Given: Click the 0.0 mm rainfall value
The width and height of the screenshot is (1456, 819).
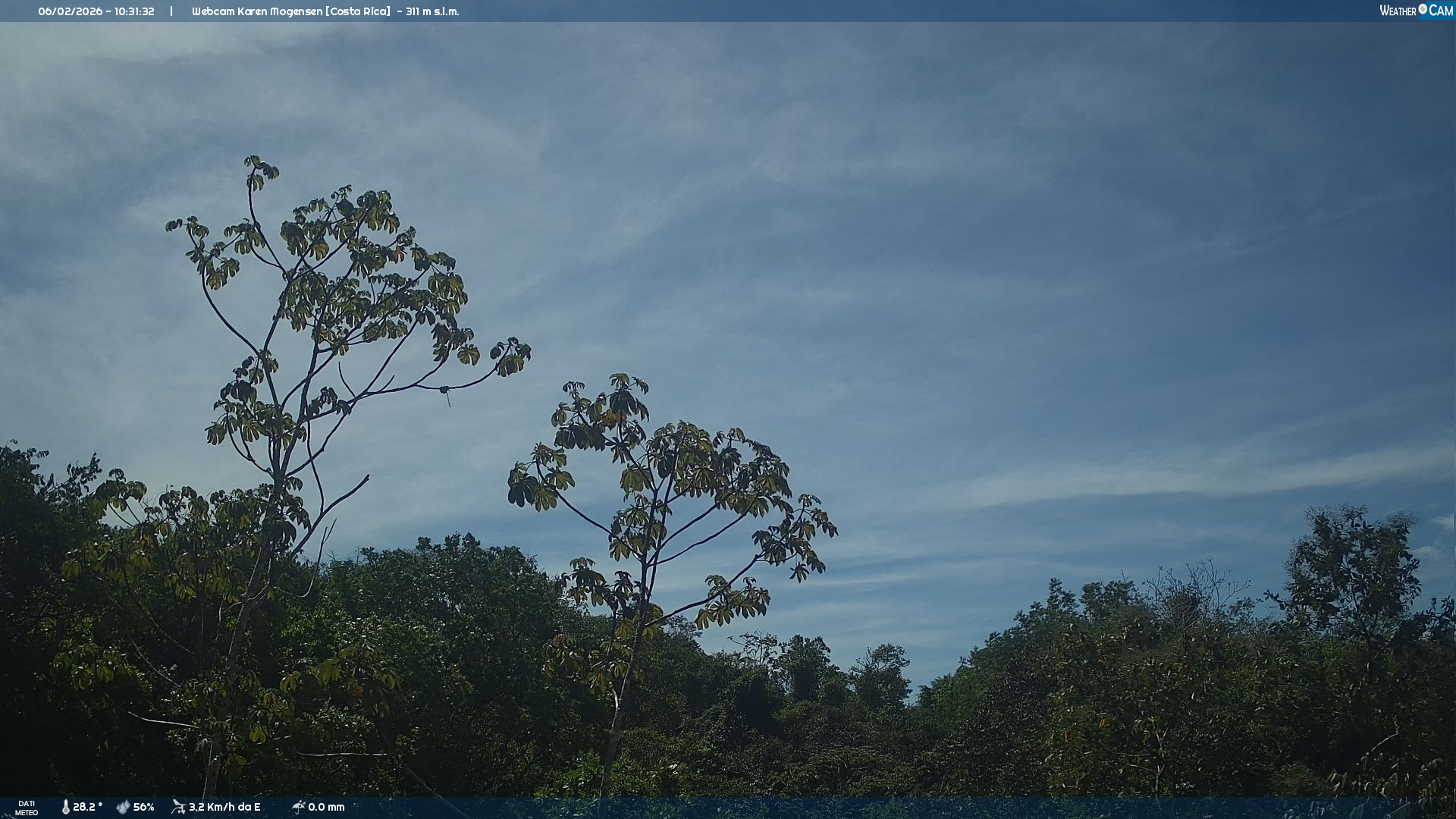Looking at the screenshot, I should point(326,807).
